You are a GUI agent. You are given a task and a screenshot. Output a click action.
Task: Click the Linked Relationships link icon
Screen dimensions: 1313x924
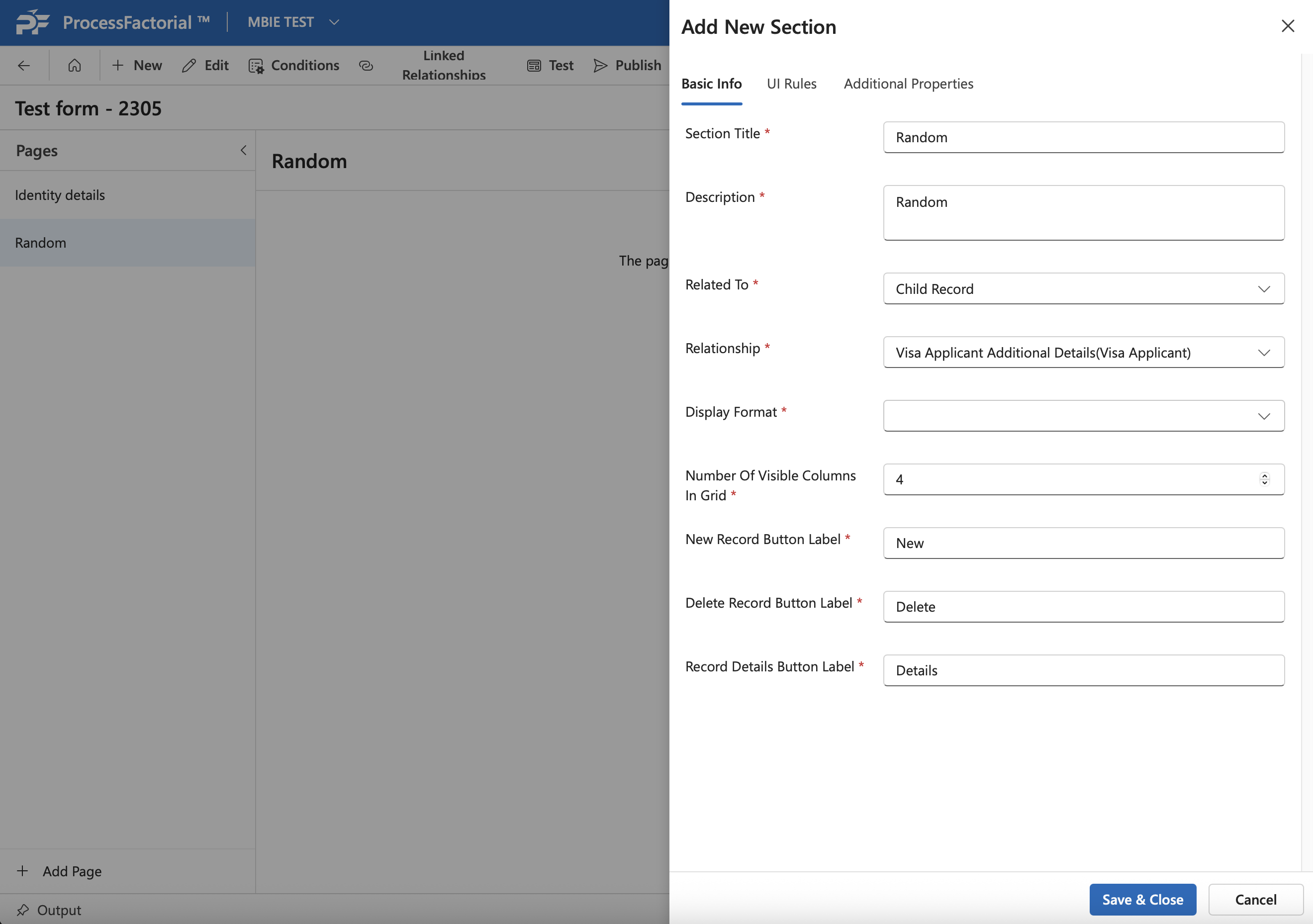pyautogui.click(x=366, y=66)
